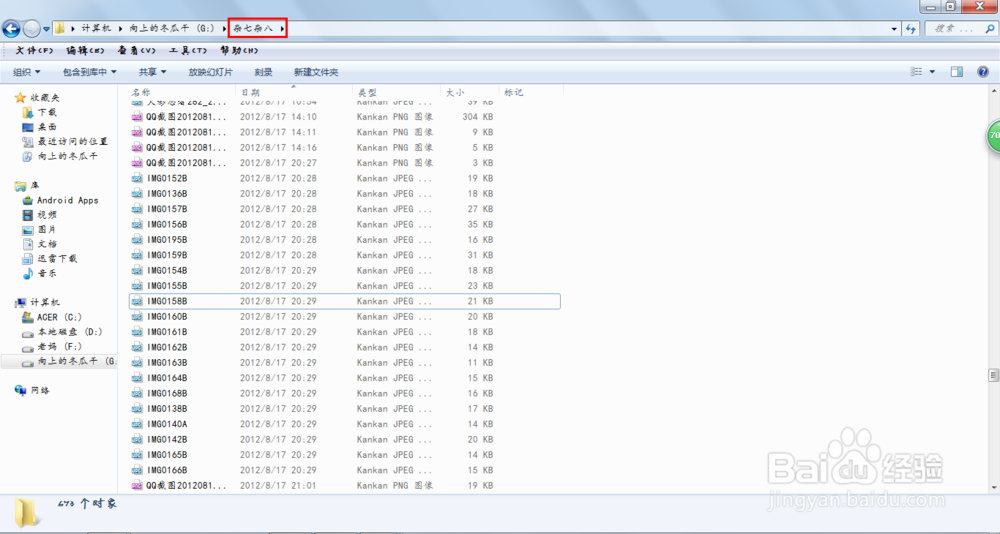Open the address bar history dropdown
Screen dimensions: 1000x534
(894, 29)
